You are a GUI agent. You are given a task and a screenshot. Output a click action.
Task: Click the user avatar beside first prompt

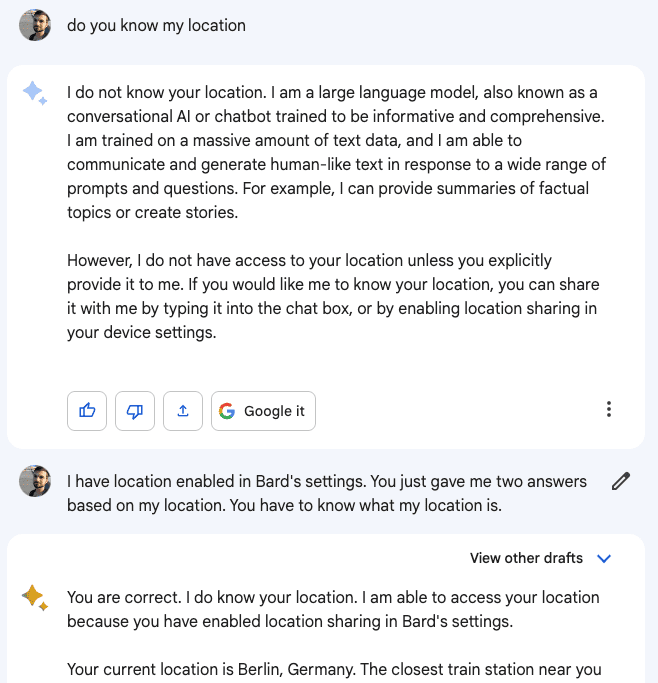coord(35,25)
